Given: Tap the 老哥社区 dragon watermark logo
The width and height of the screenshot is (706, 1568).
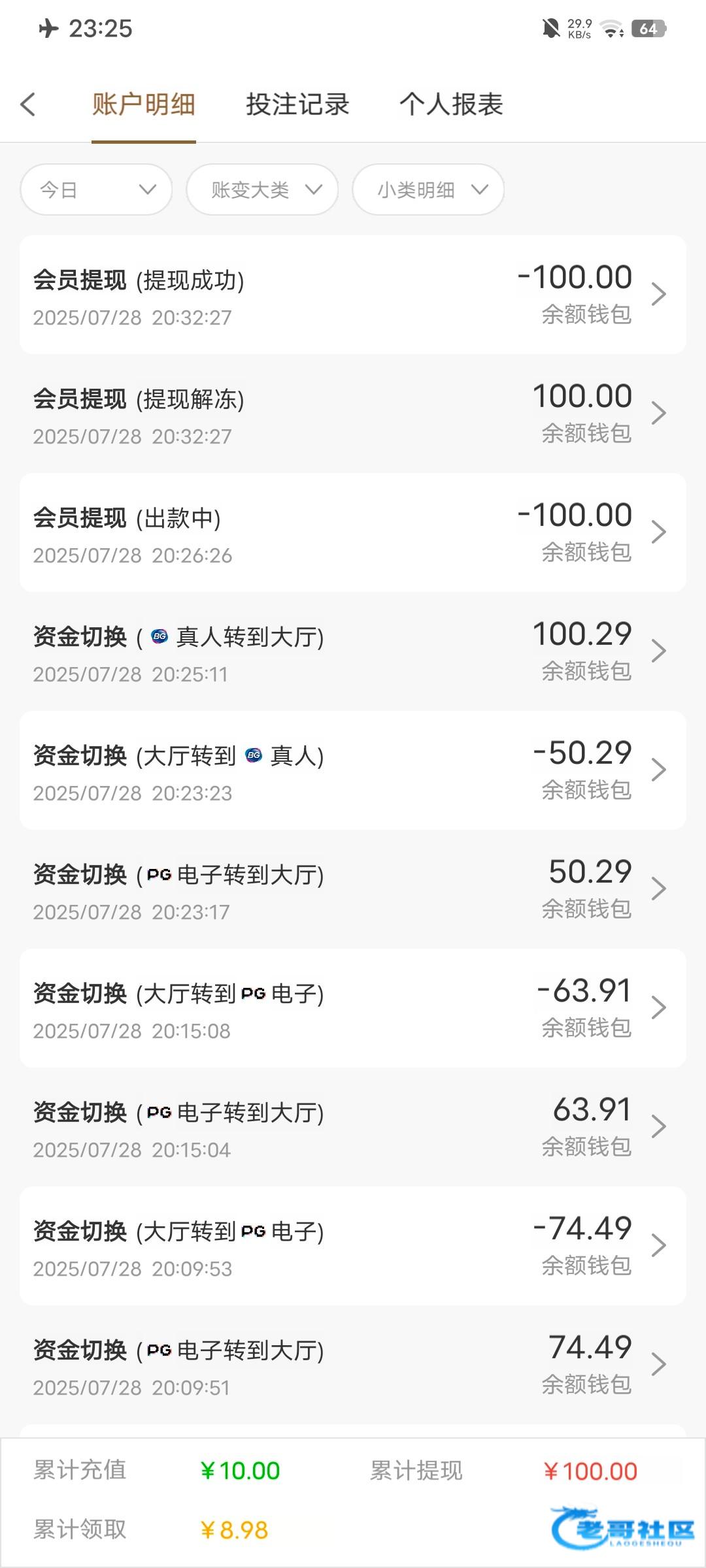Looking at the screenshot, I should coord(621,1527).
